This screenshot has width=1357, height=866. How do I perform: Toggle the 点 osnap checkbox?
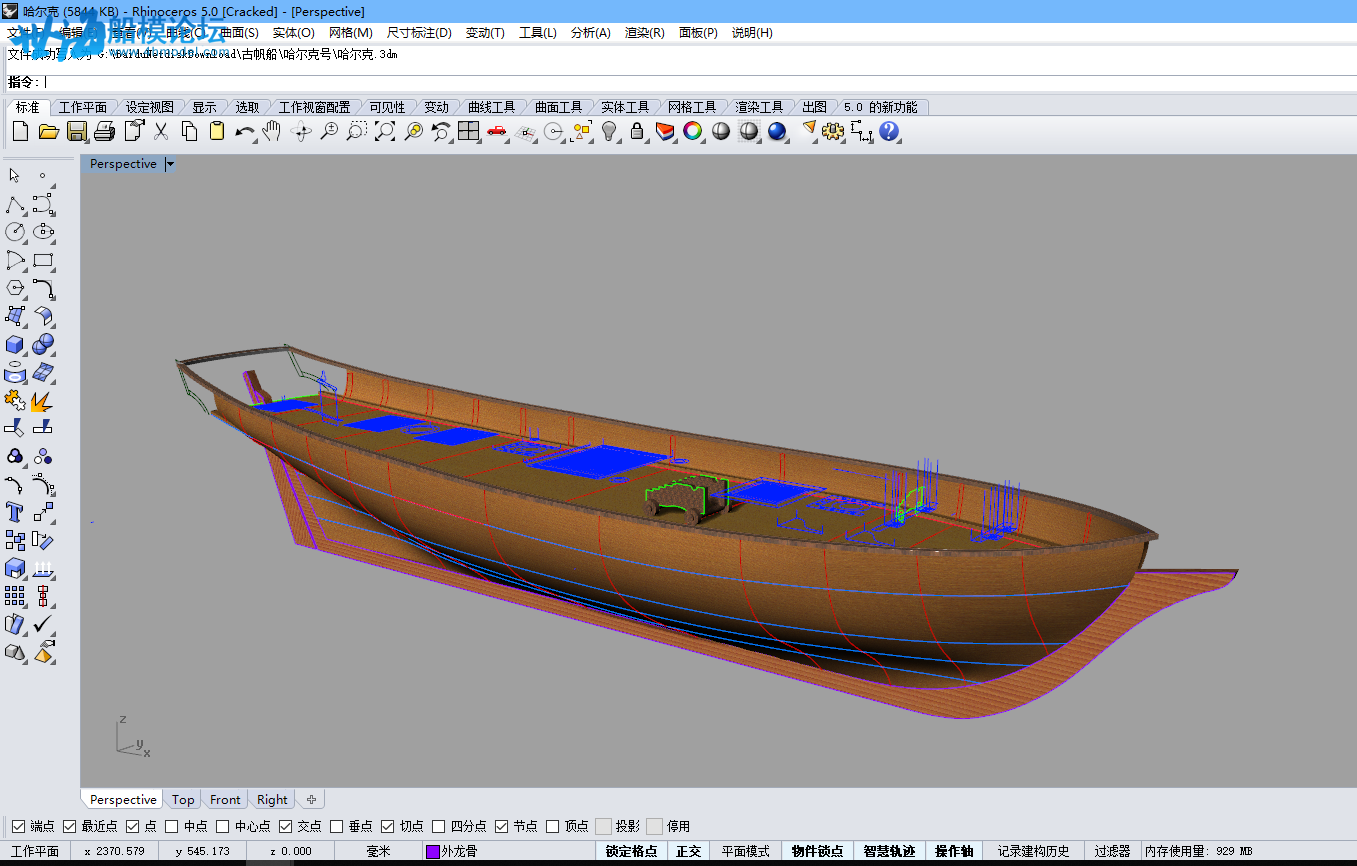[134, 826]
